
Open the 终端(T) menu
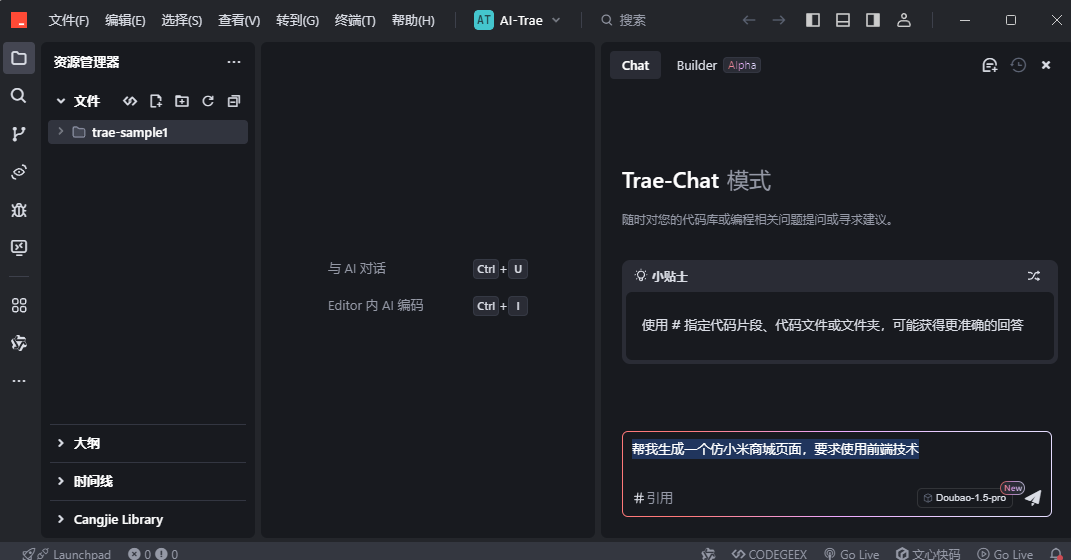355,20
